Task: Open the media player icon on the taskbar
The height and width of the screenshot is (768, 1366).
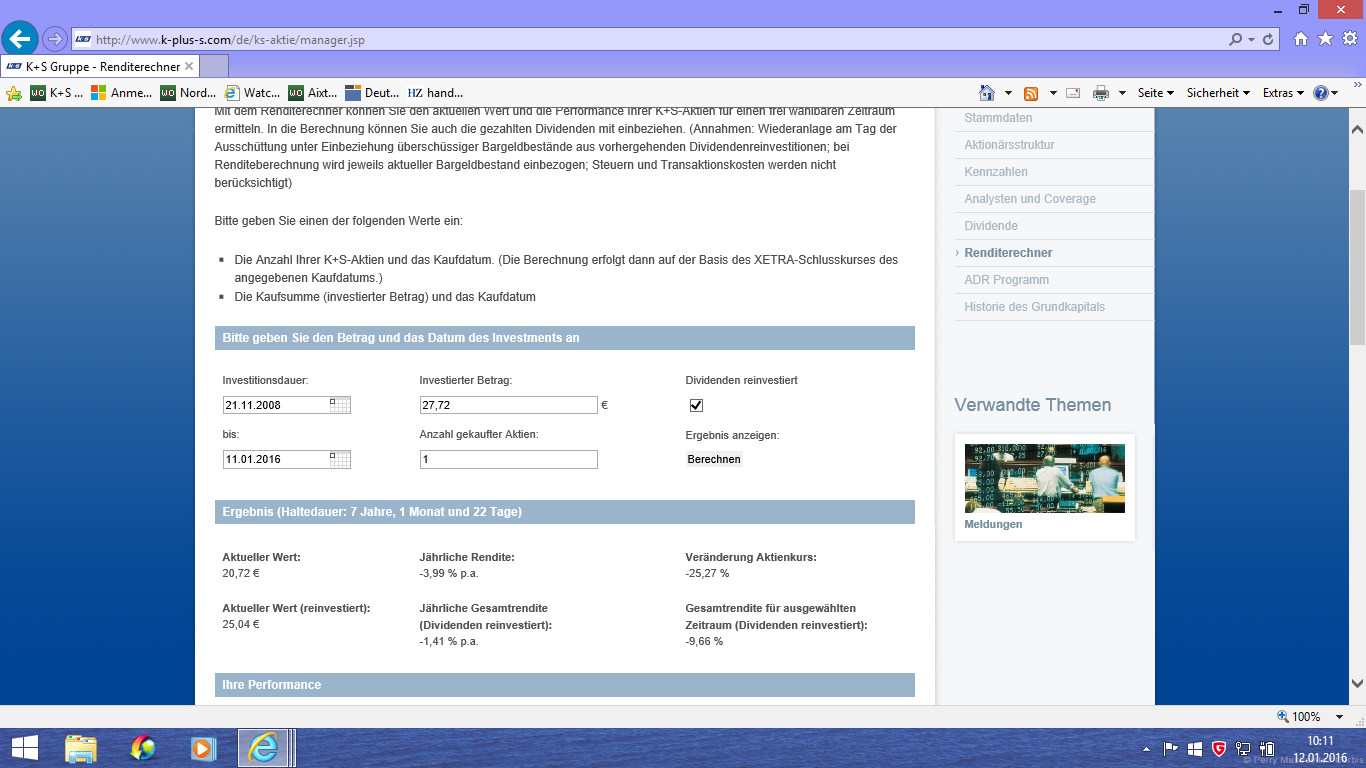Action: [x=203, y=747]
